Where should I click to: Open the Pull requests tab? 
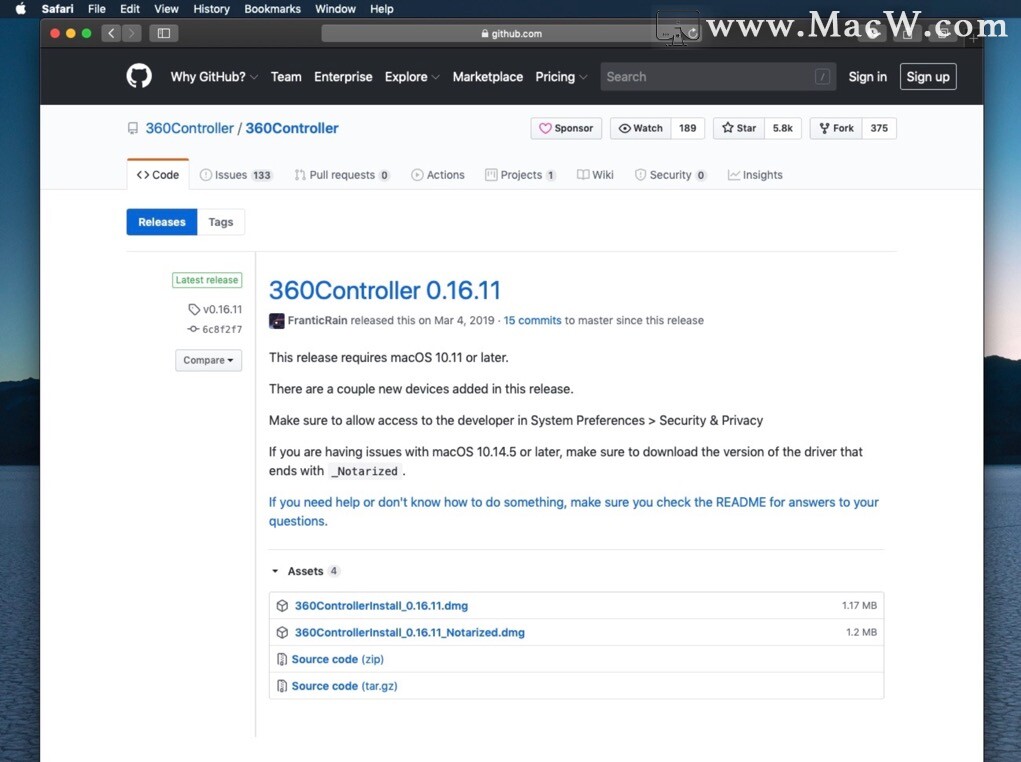click(342, 175)
